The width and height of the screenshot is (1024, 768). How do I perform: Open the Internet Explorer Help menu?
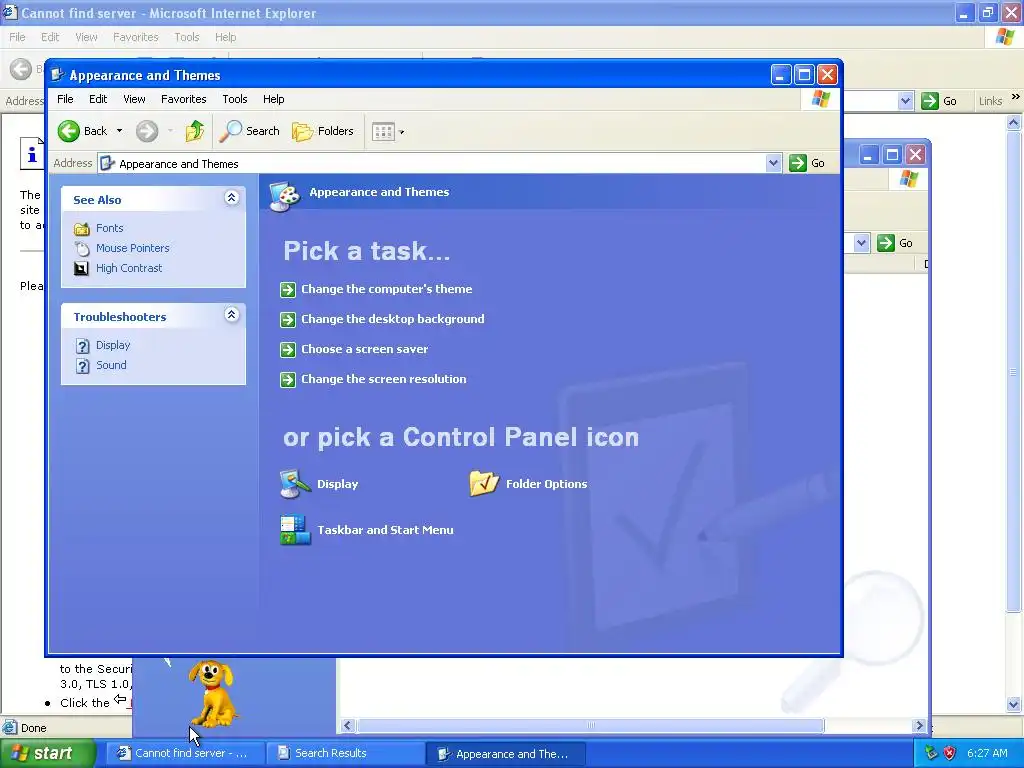(225, 37)
